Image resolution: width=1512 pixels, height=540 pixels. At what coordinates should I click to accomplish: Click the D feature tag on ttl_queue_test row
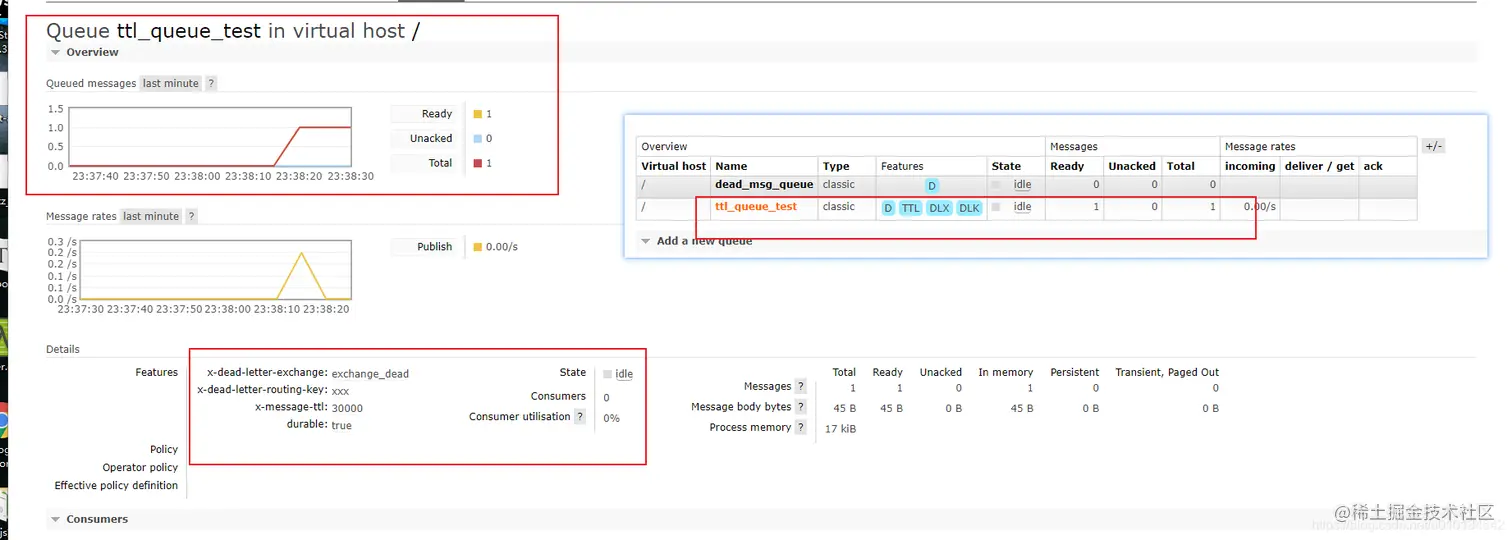coord(888,208)
